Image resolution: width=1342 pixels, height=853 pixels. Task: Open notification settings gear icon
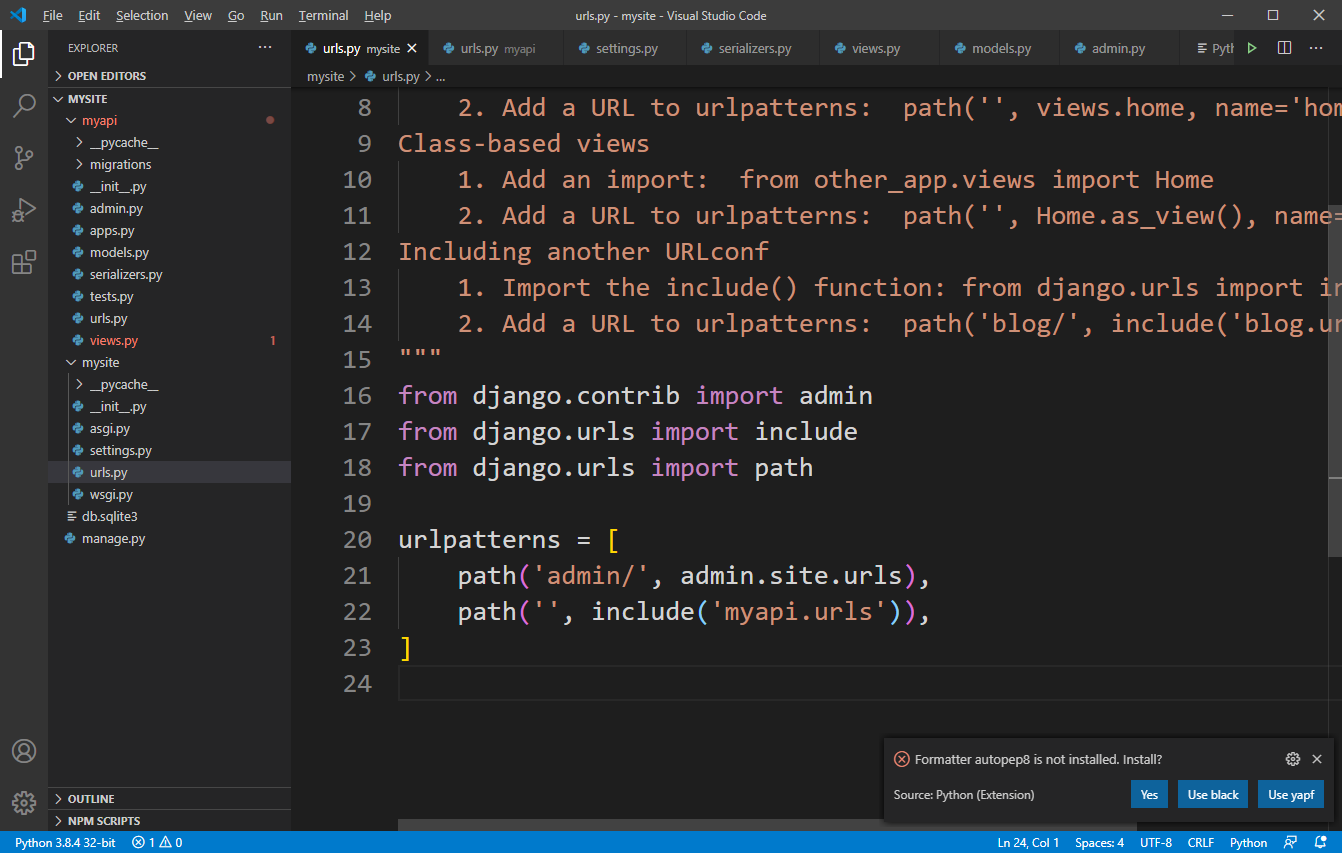tap(1292, 759)
